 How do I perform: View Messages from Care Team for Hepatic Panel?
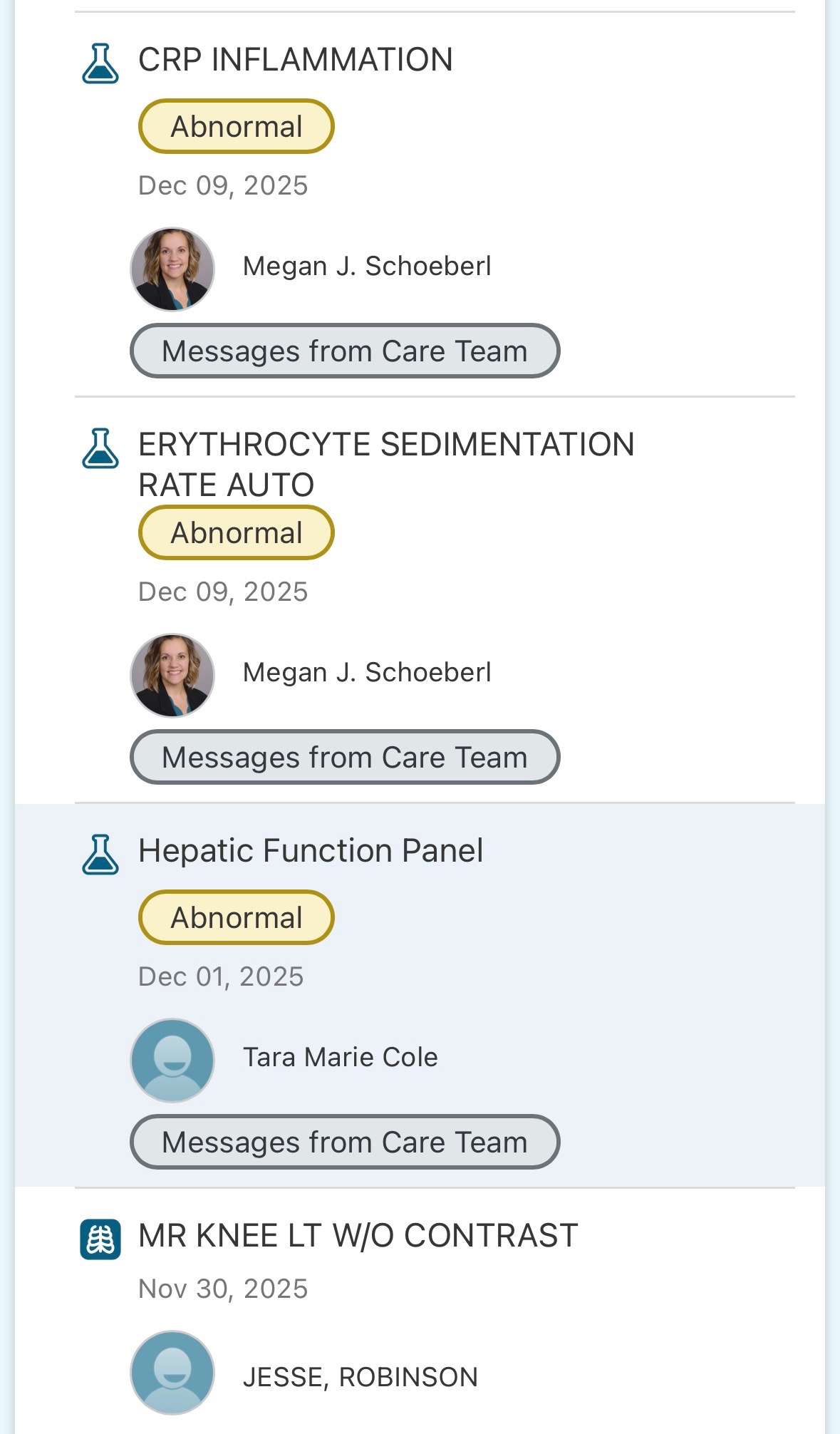(345, 1142)
